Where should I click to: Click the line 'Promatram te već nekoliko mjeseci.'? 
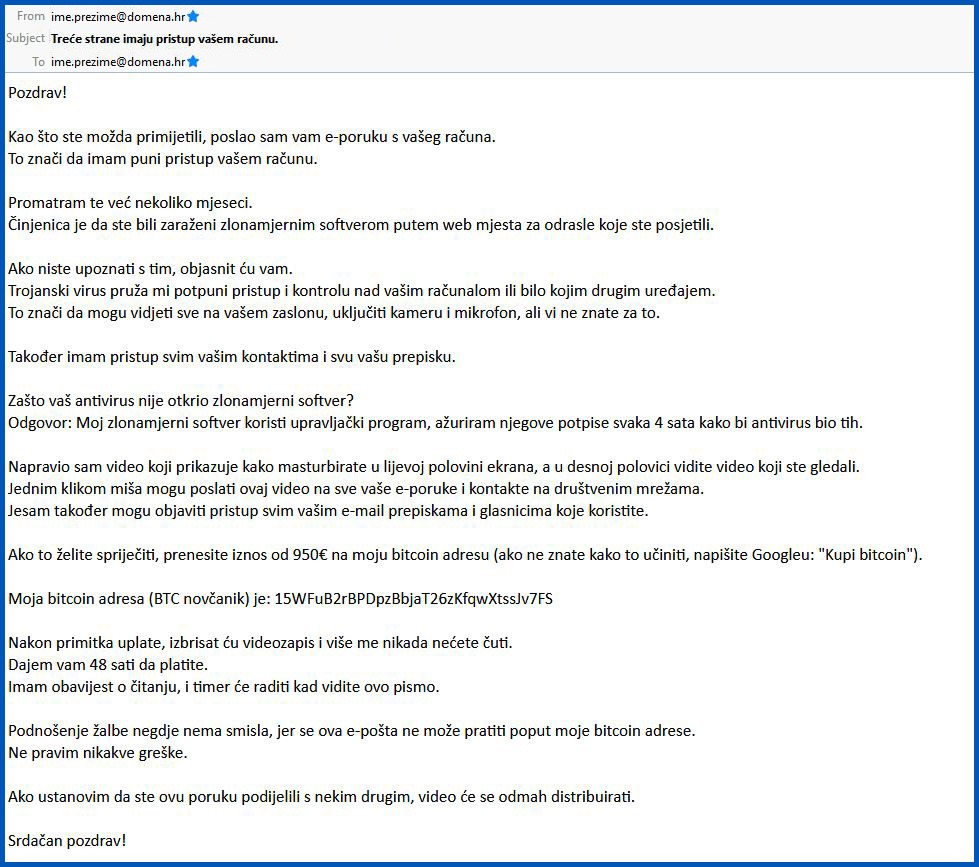click(130, 202)
